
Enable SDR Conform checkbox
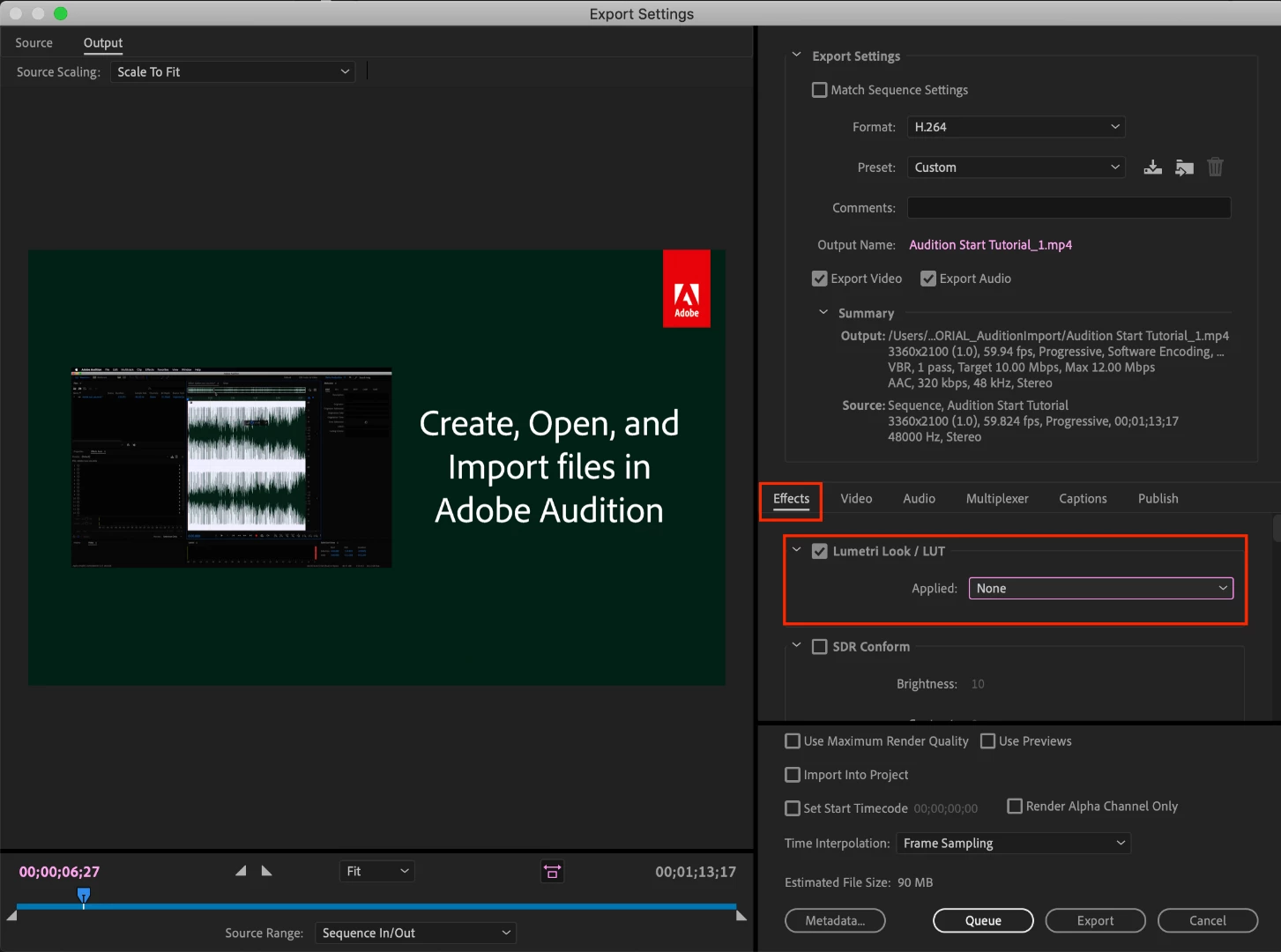[x=820, y=646]
